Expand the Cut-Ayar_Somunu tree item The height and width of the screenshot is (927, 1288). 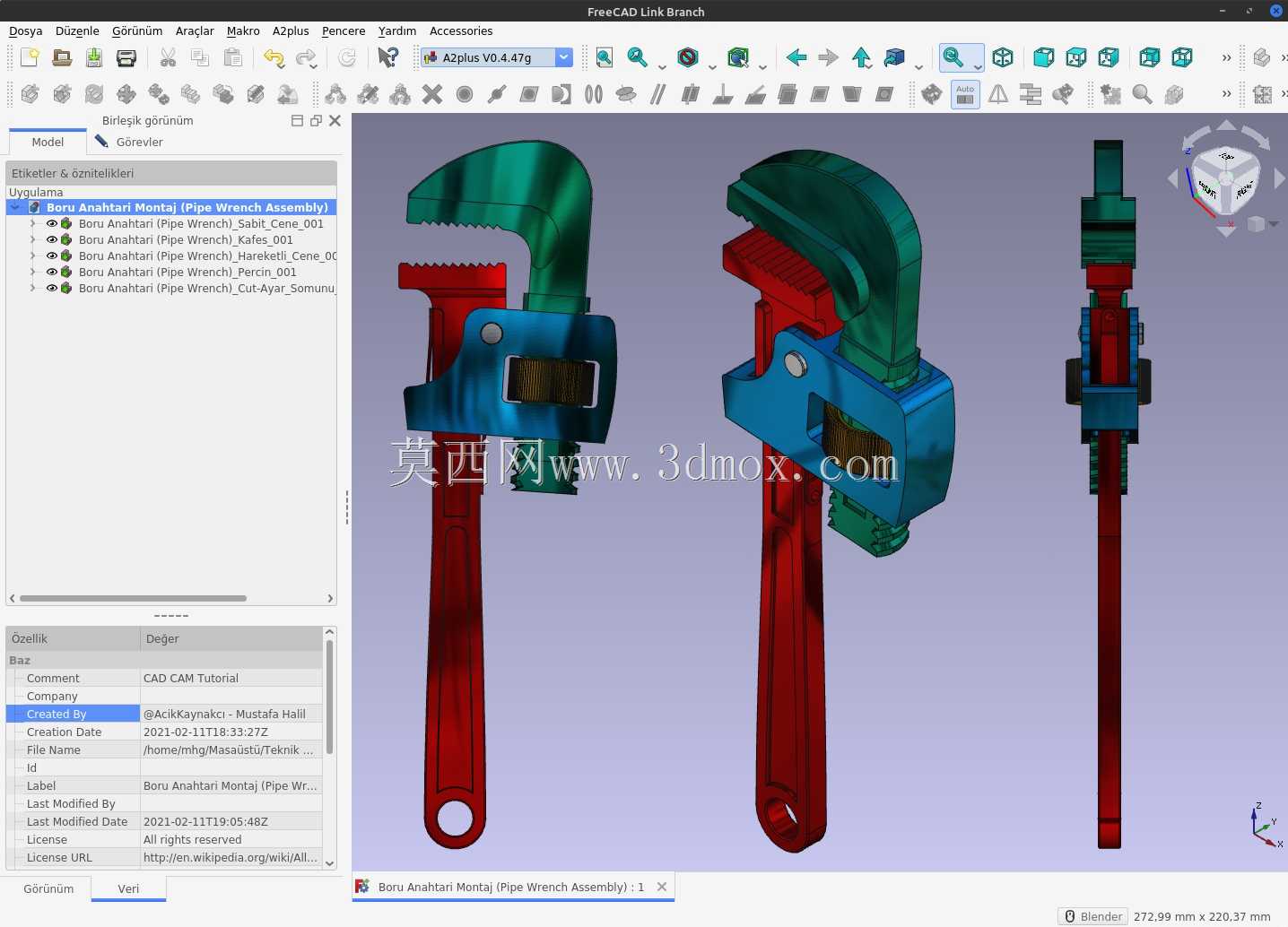[x=33, y=289]
